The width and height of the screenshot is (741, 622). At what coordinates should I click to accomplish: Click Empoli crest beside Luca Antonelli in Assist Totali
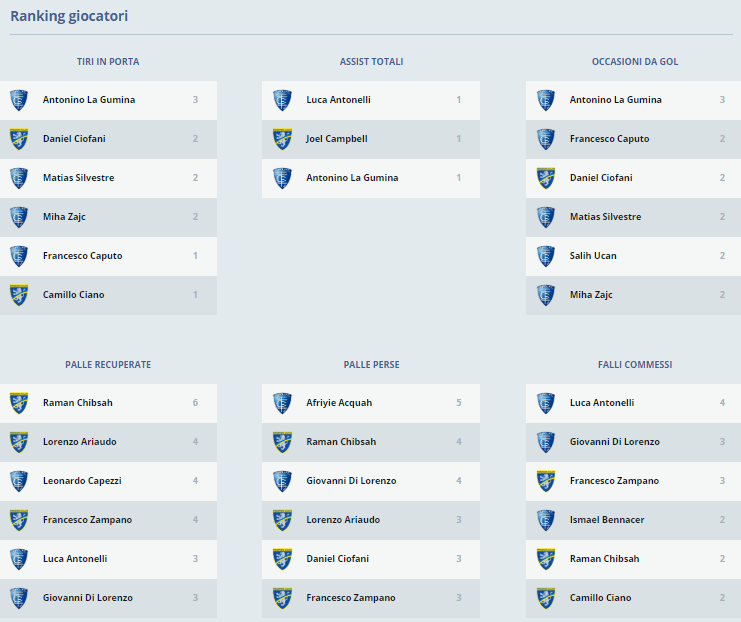282,100
